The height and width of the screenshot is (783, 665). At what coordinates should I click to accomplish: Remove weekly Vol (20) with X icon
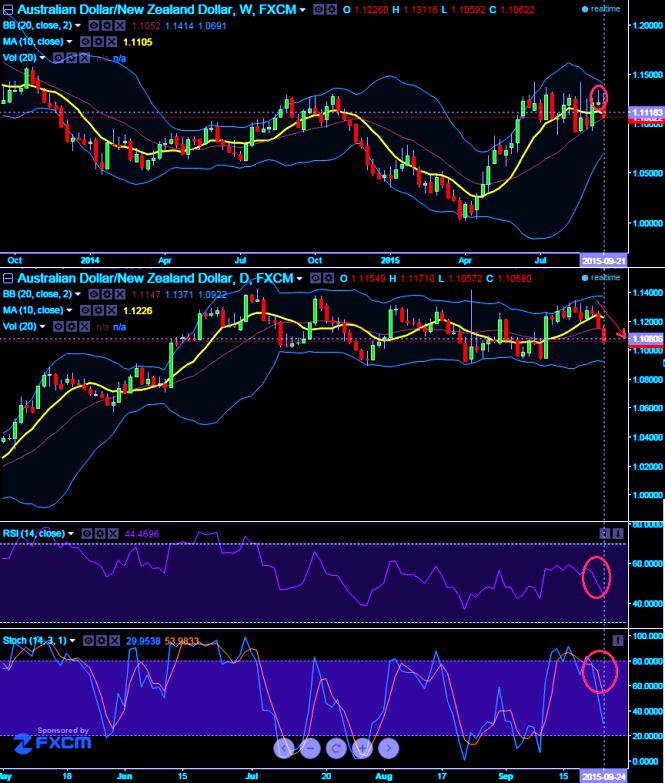84,58
